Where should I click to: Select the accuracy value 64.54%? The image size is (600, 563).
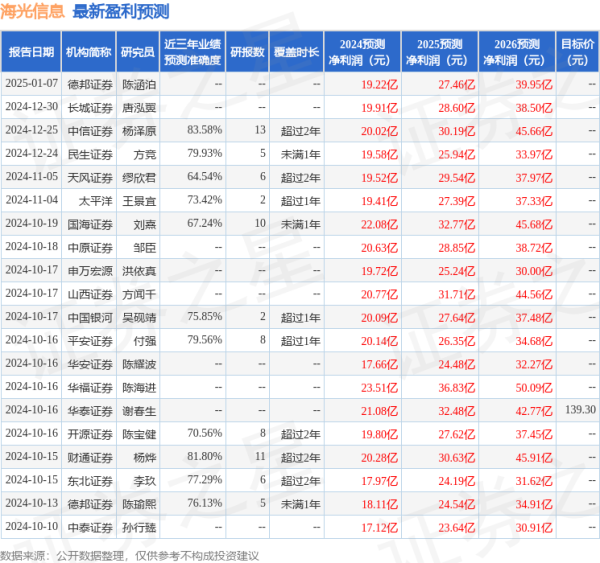[x=205, y=177]
